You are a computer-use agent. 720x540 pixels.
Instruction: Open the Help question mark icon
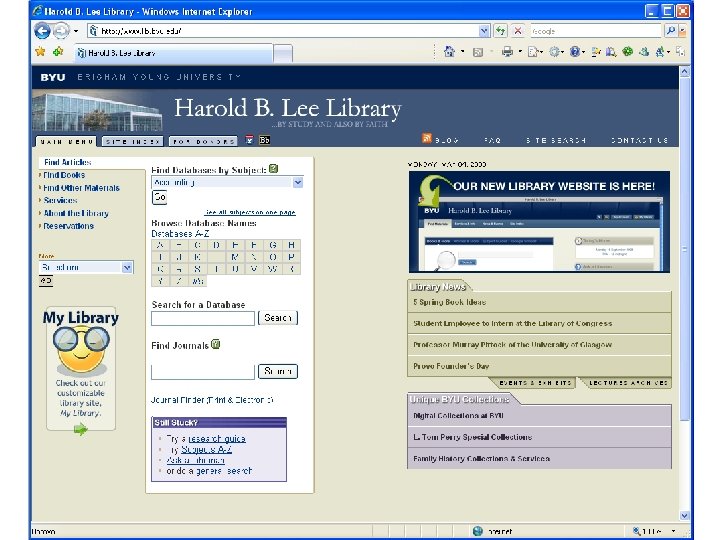point(574,52)
